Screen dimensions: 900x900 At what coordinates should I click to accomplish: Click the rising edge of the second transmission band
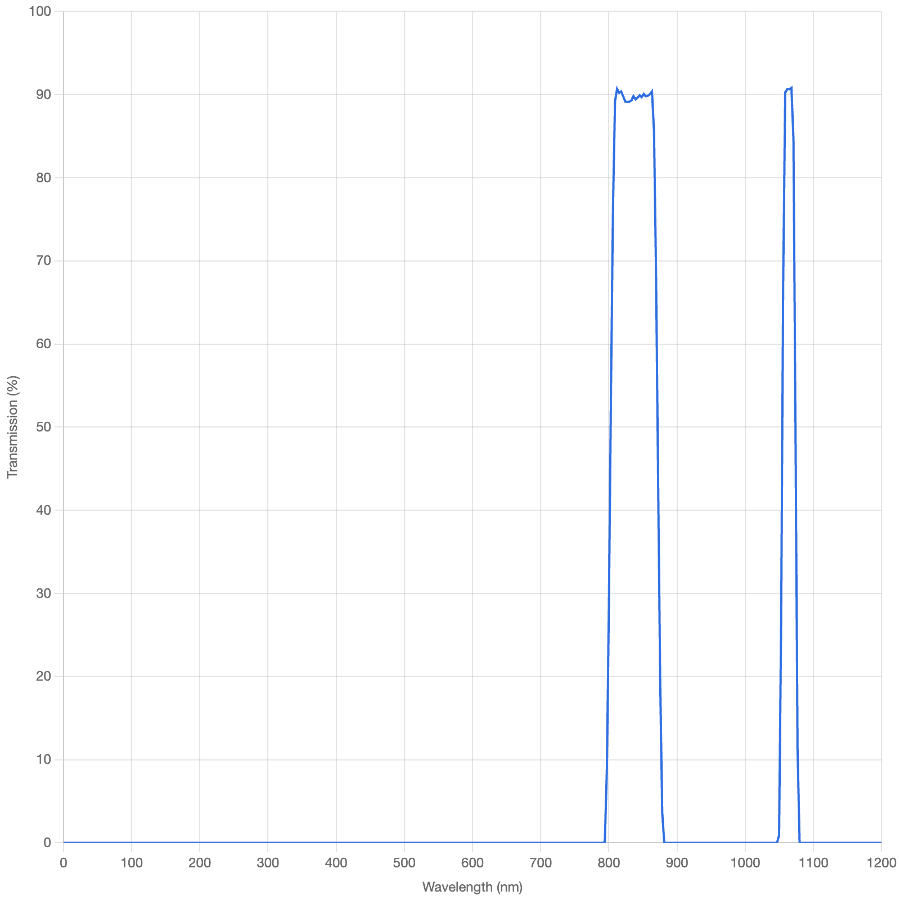coord(779,450)
